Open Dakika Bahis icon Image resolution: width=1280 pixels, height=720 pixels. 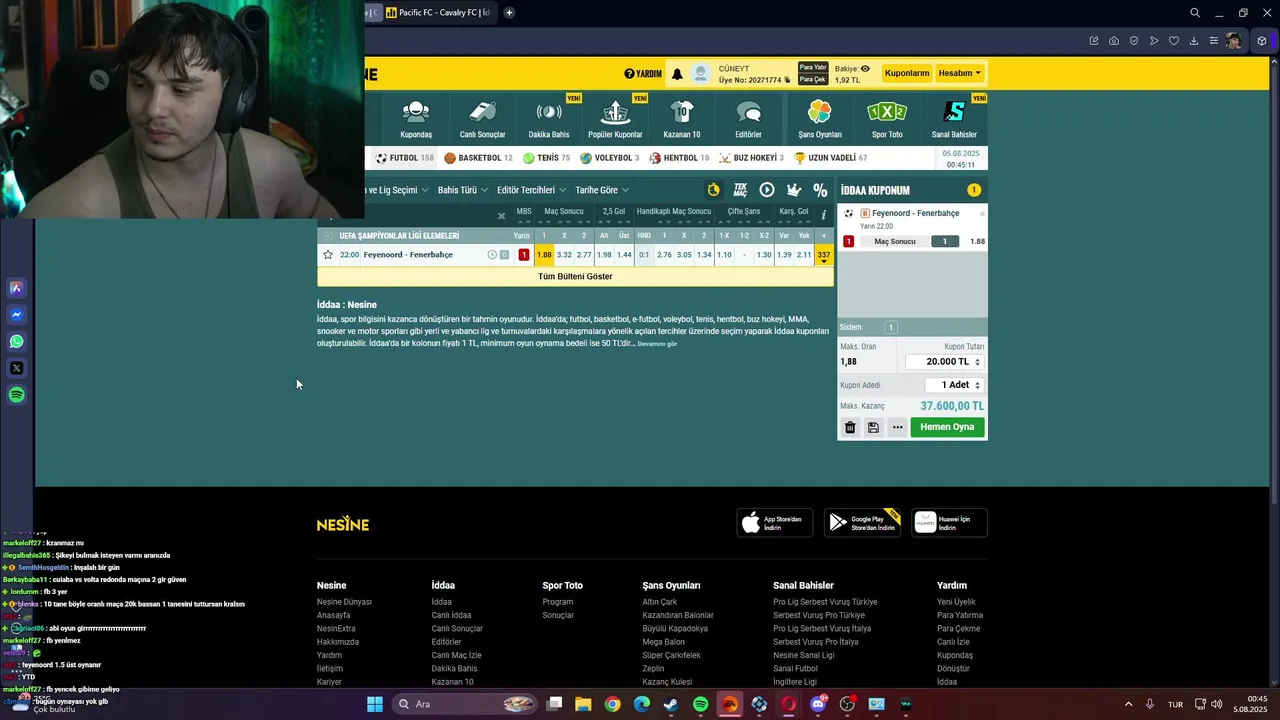click(549, 111)
